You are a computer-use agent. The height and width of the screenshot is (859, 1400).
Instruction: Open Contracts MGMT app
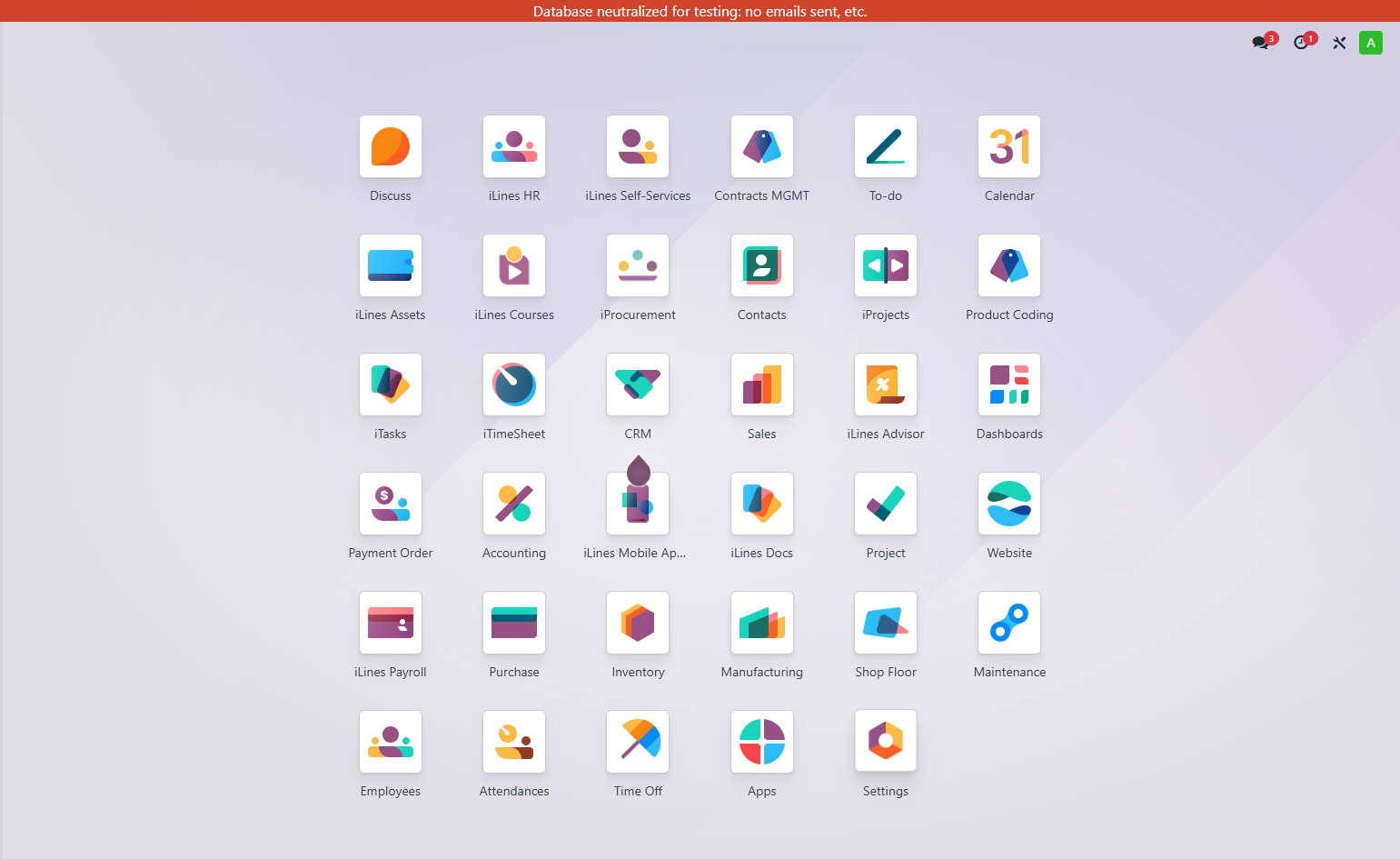point(762,146)
